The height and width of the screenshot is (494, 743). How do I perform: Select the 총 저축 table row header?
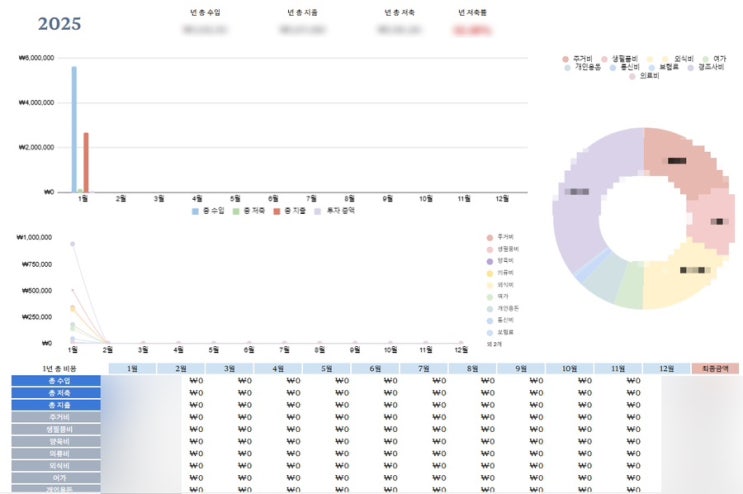click(x=56, y=393)
